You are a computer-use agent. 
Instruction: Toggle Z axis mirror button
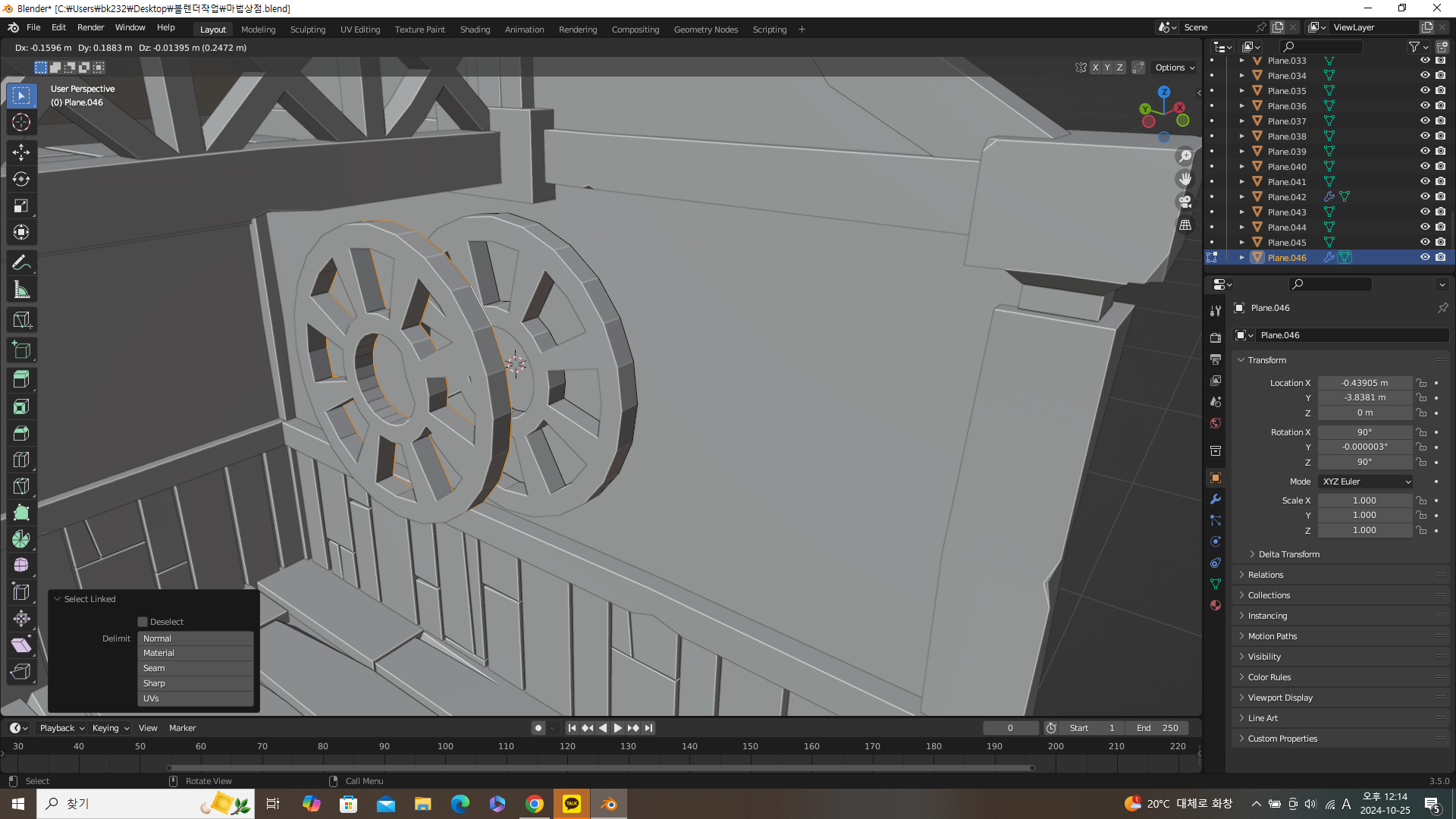pos(1119,67)
